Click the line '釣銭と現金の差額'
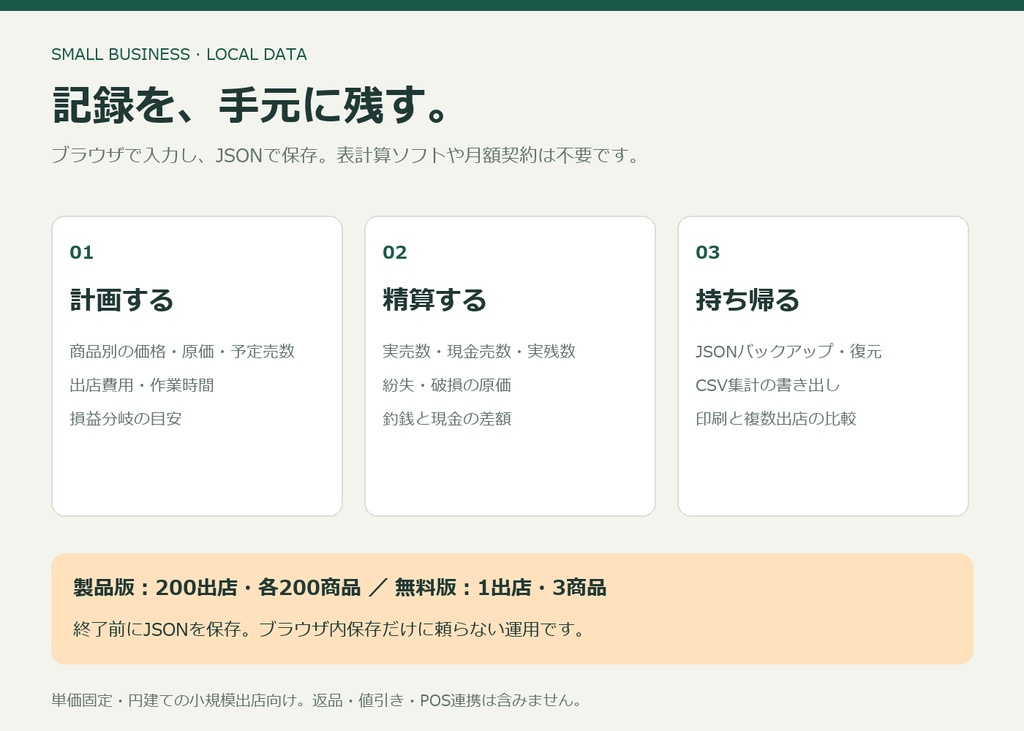 (x=447, y=419)
